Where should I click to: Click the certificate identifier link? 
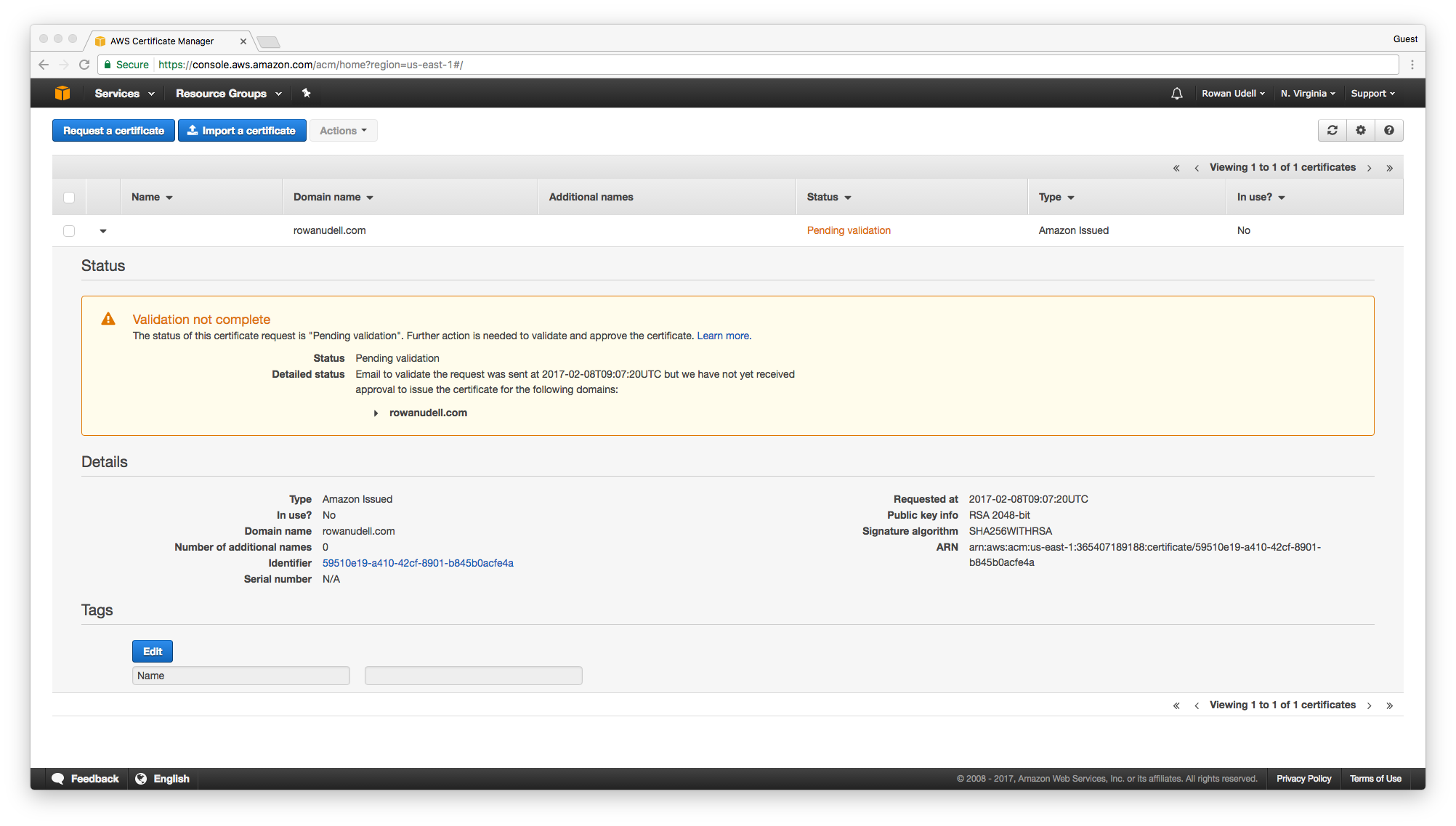coord(418,564)
